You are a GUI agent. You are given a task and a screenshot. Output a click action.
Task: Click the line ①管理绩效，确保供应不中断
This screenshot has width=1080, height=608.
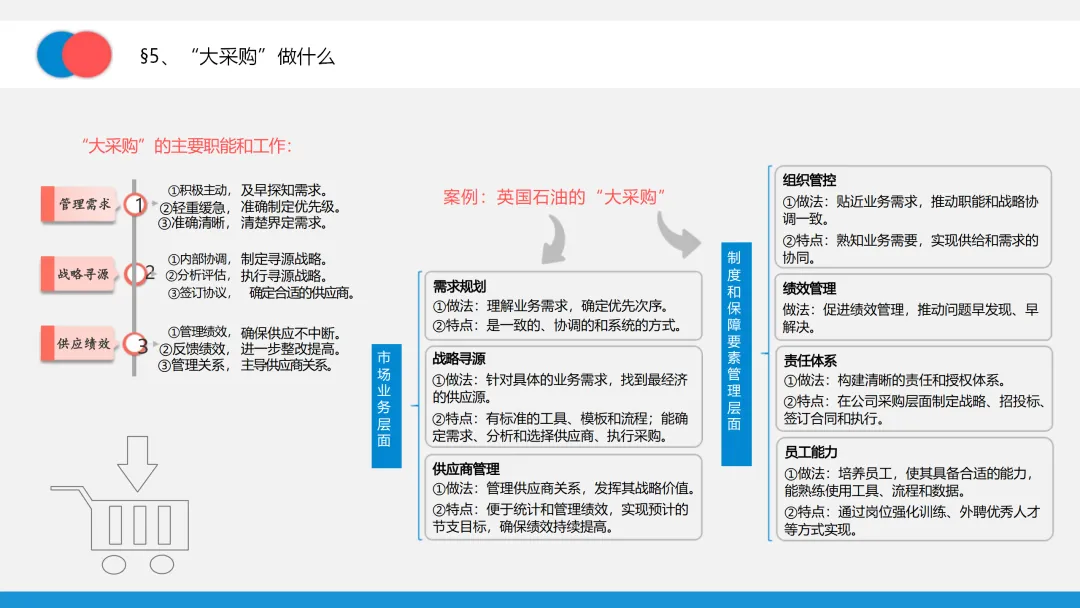(x=254, y=333)
